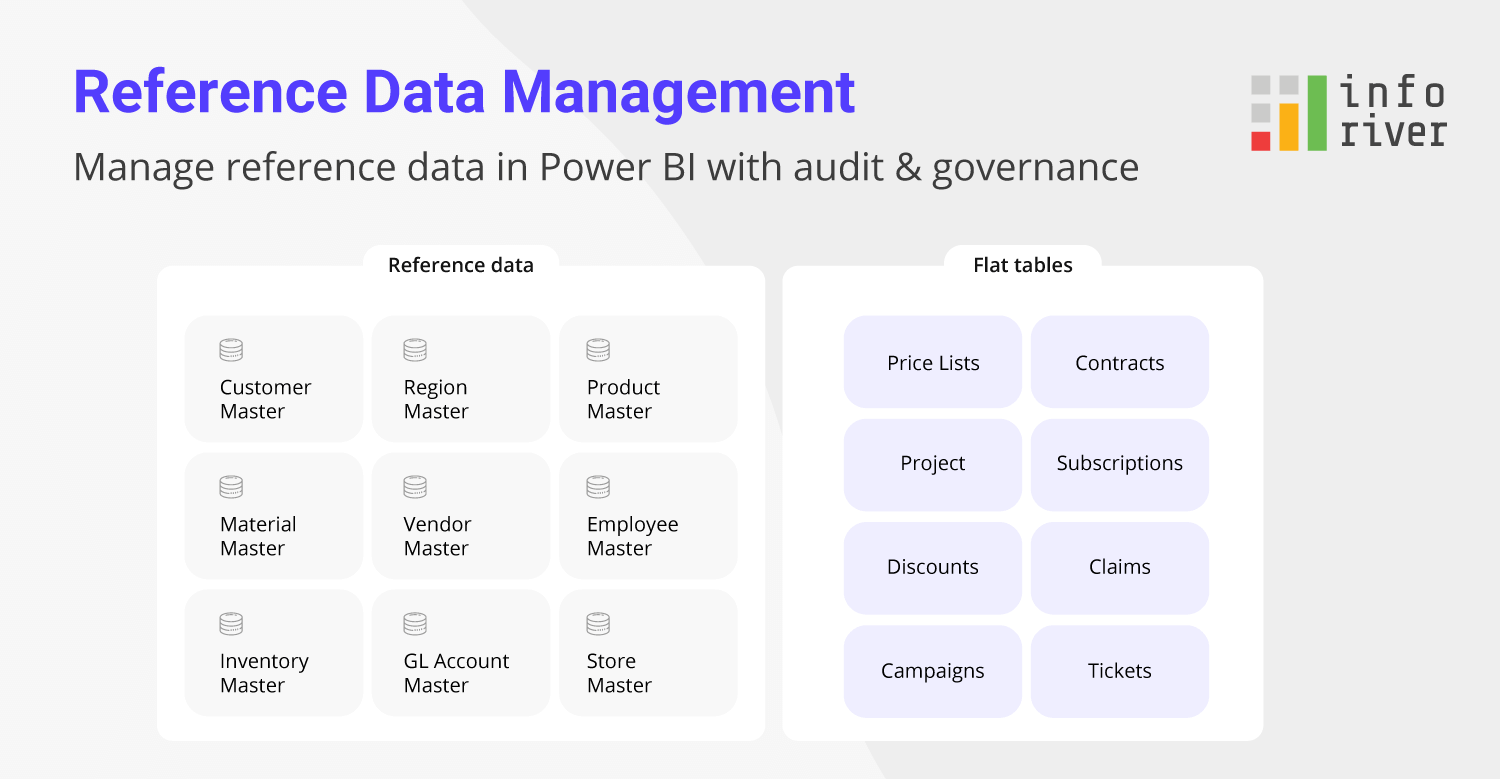Select the GL Account Master card
The image size is (1500, 779).
tap(460, 652)
